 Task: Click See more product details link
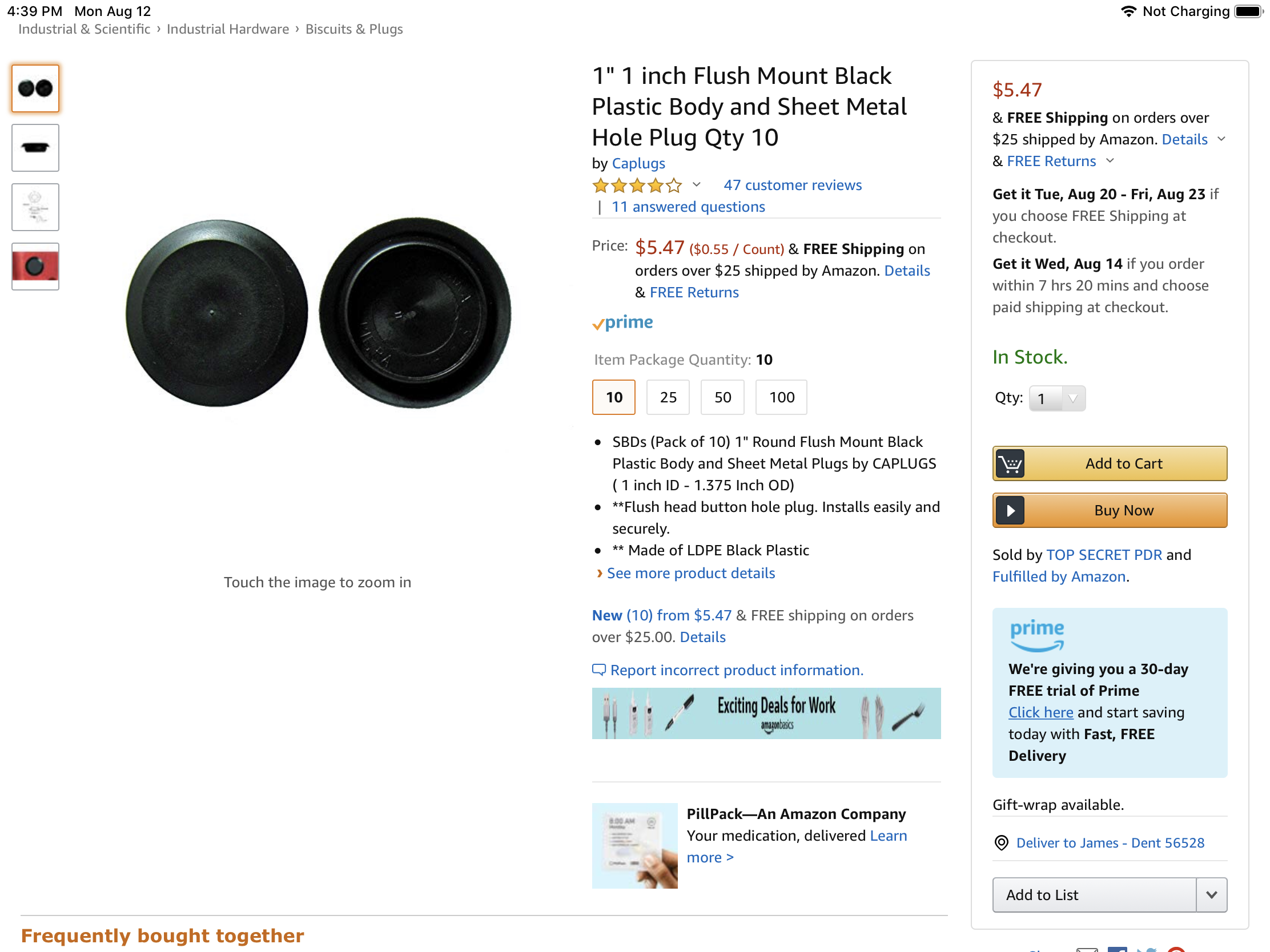pos(691,573)
